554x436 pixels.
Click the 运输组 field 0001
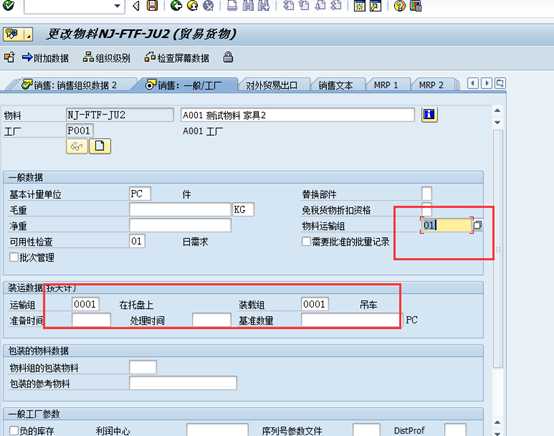click(86, 304)
